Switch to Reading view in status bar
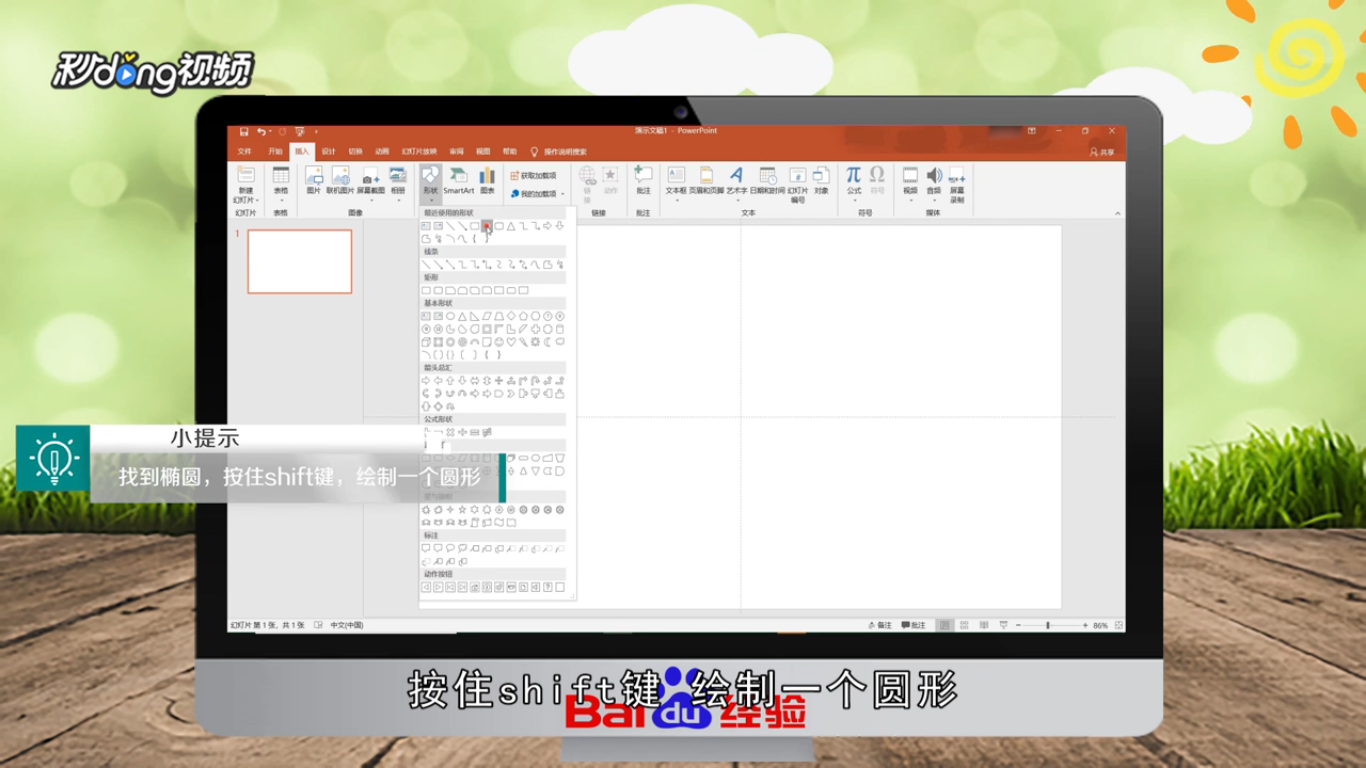1366x768 pixels. coord(983,625)
